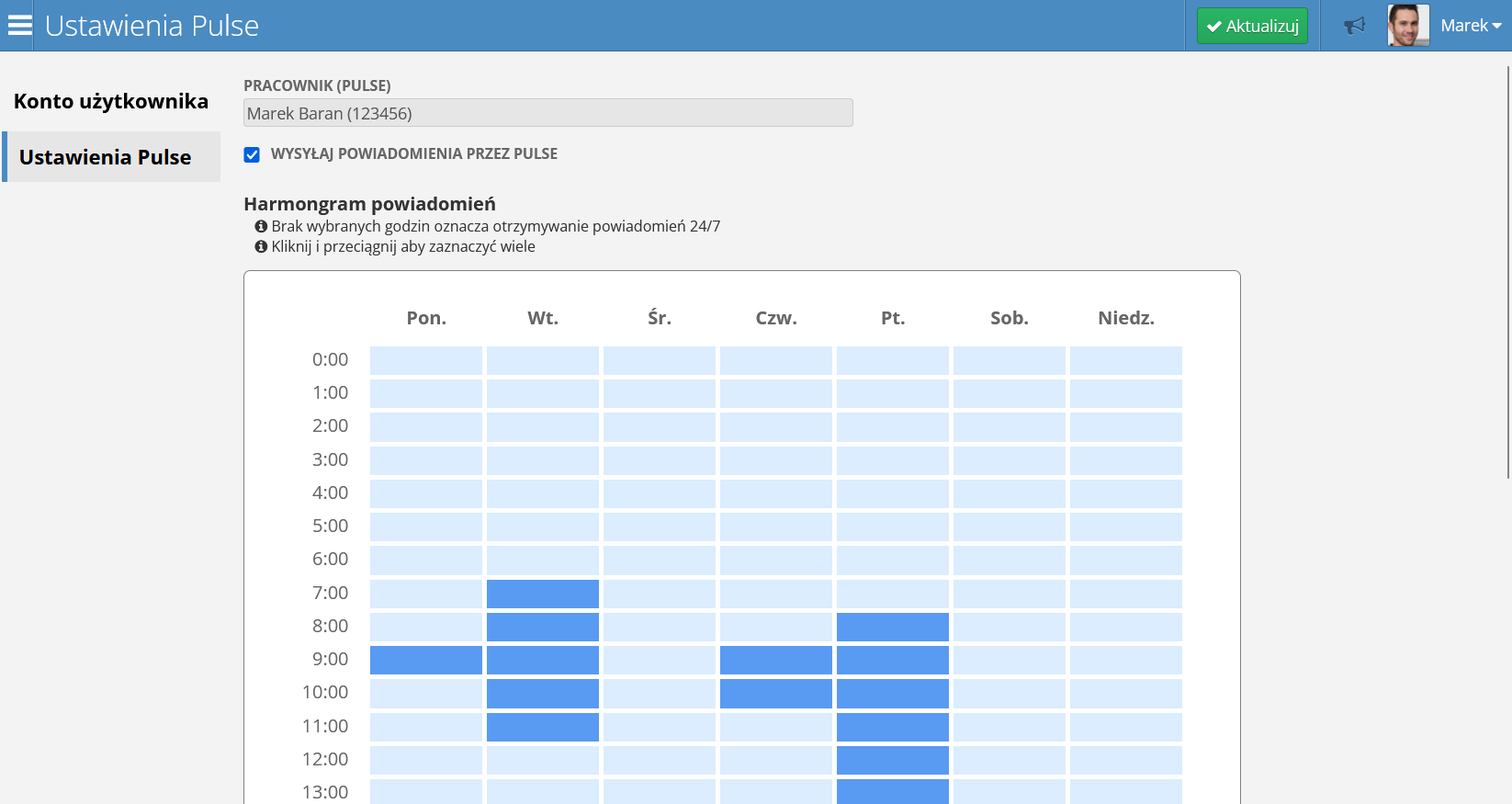Click the page vertical scrollbar
This screenshot has width=1512, height=804.
pyautogui.click(x=1508, y=276)
